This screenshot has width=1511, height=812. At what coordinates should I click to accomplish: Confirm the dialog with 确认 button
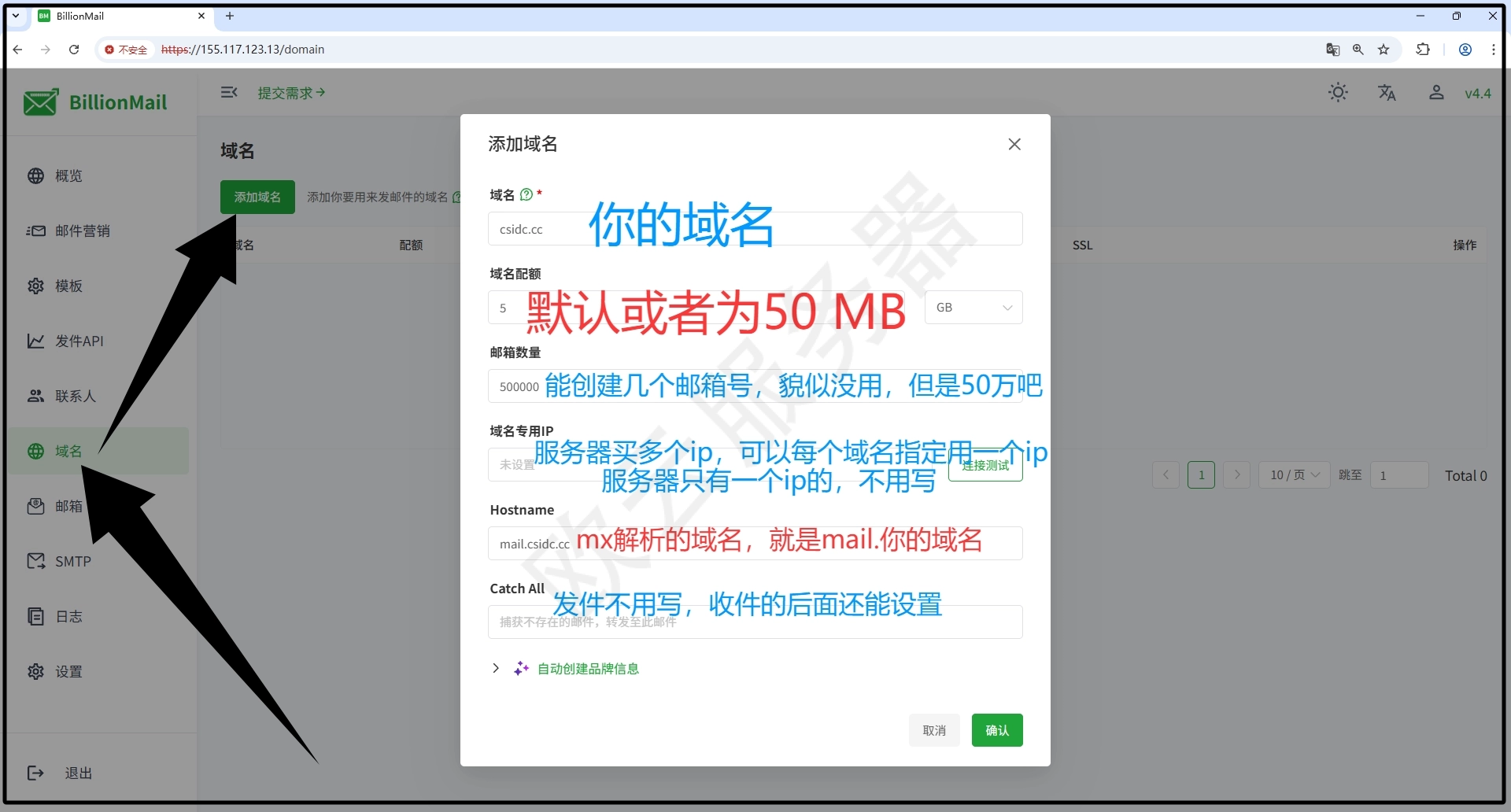pyautogui.click(x=996, y=730)
